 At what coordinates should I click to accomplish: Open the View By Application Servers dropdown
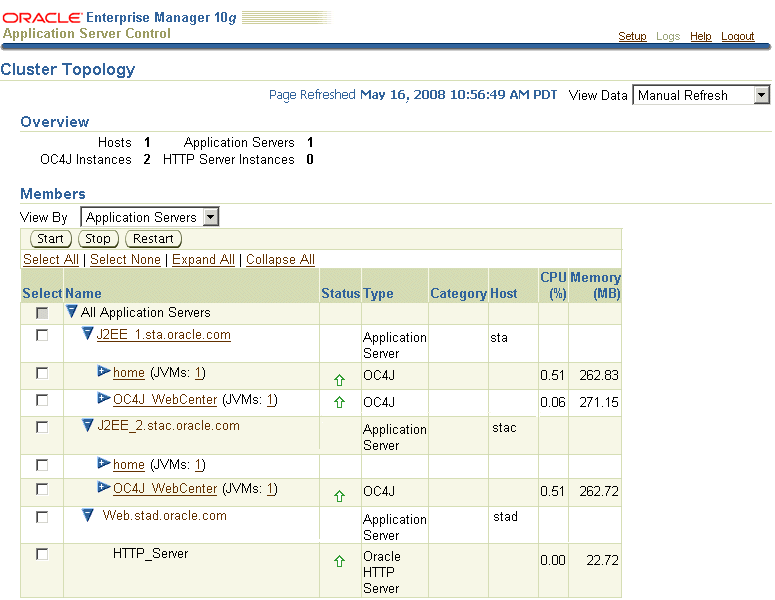pos(150,217)
